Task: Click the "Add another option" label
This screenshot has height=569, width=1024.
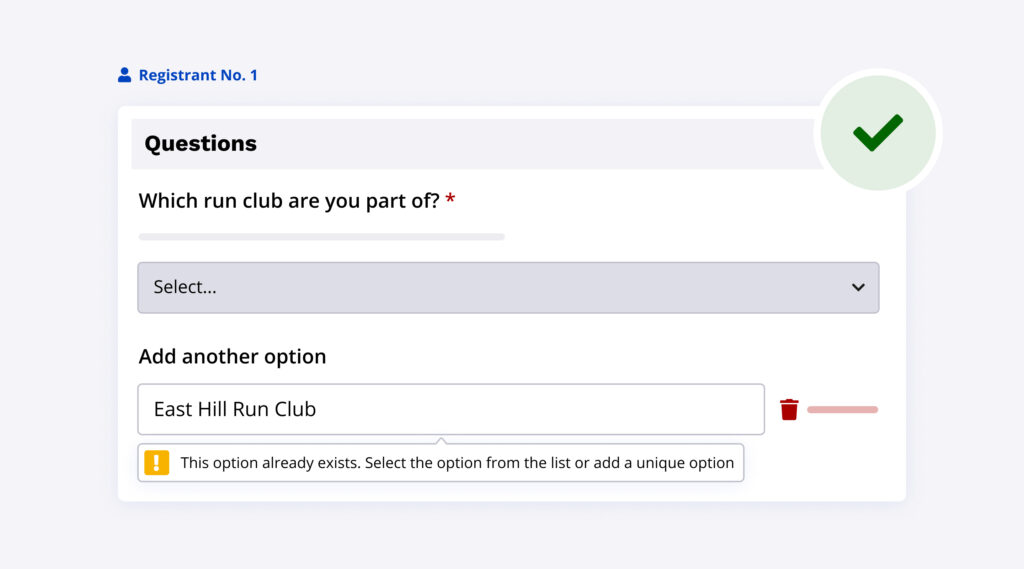Action: click(232, 357)
